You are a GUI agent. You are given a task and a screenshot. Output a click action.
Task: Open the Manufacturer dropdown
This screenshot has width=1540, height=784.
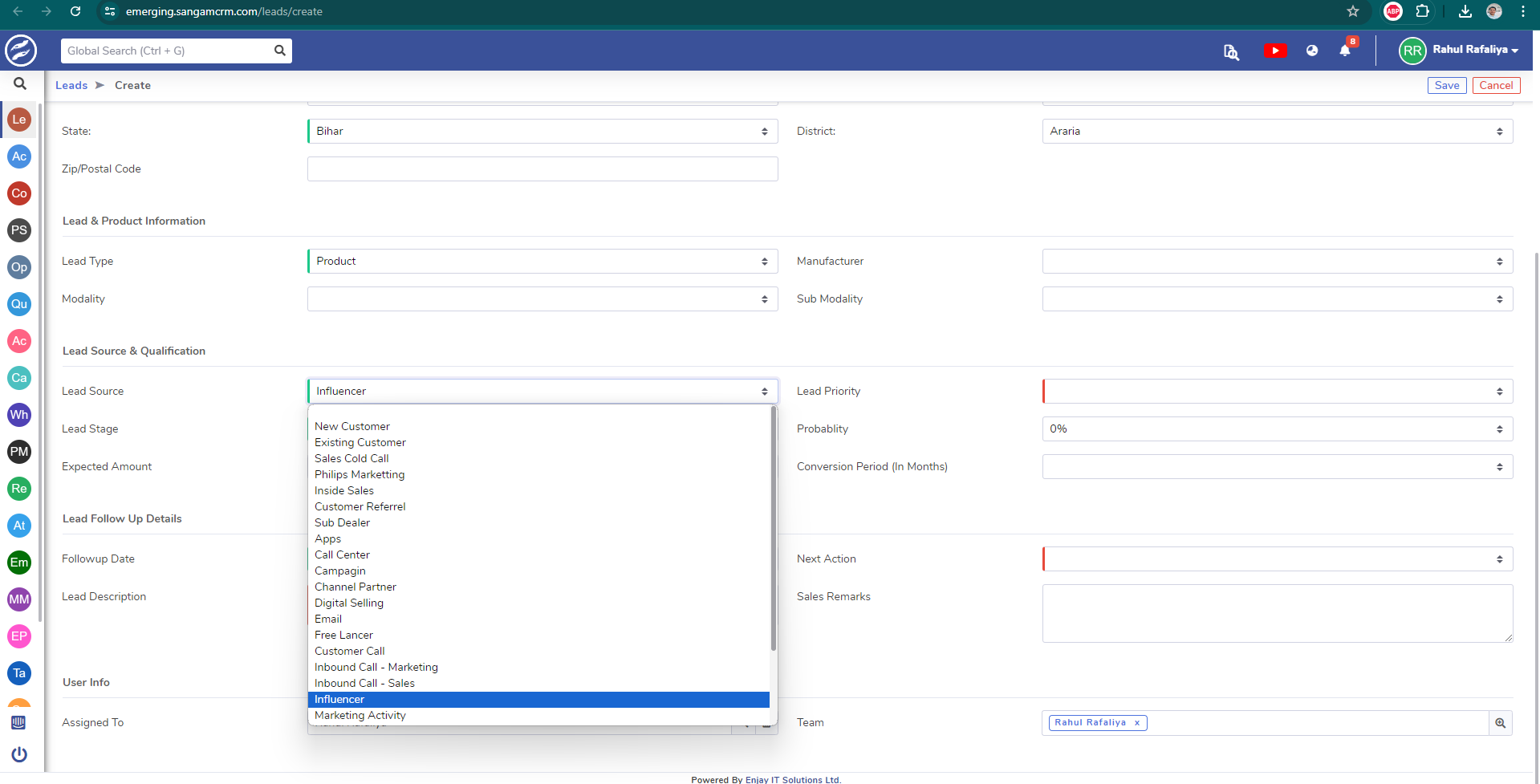click(1278, 262)
